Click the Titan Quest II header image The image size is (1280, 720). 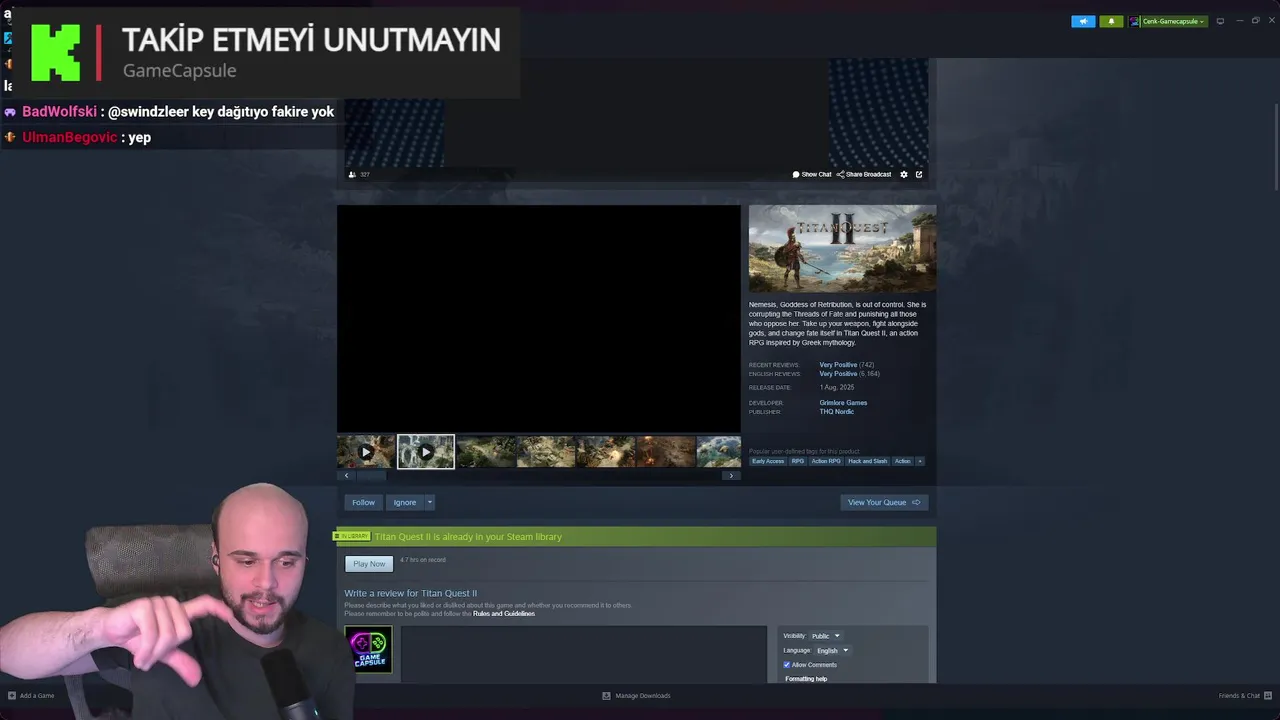(842, 249)
